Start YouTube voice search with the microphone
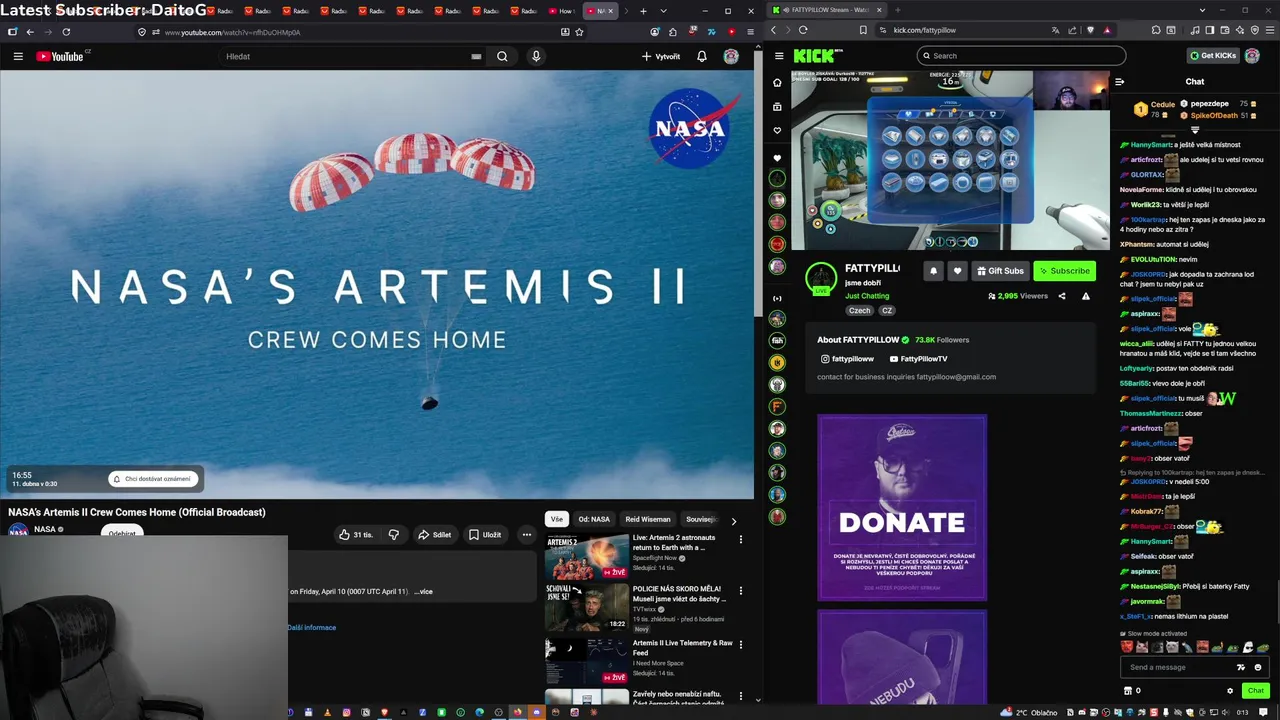The height and width of the screenshot is (720, 1280). 536,56
